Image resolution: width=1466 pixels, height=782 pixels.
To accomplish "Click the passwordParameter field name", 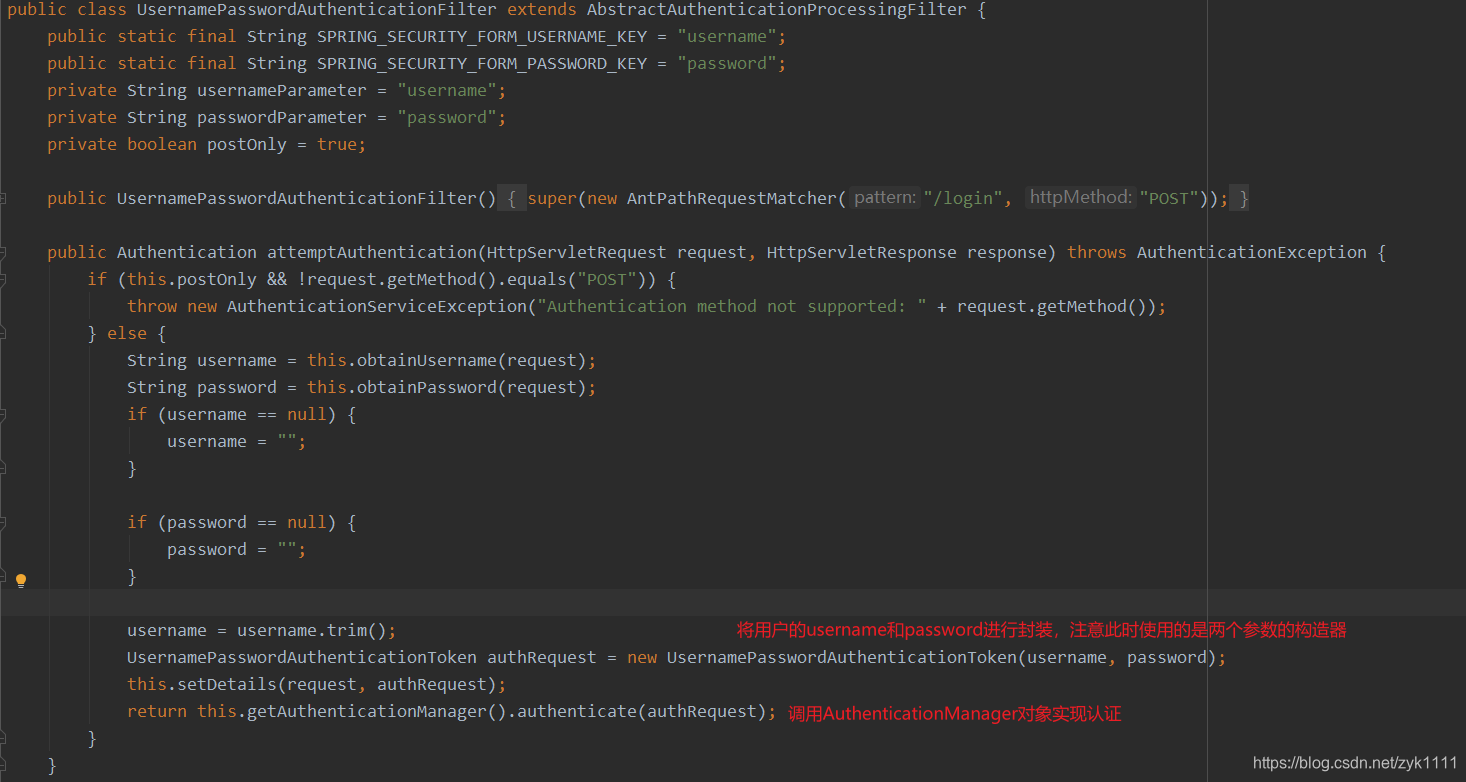I will tap(282, 117).
